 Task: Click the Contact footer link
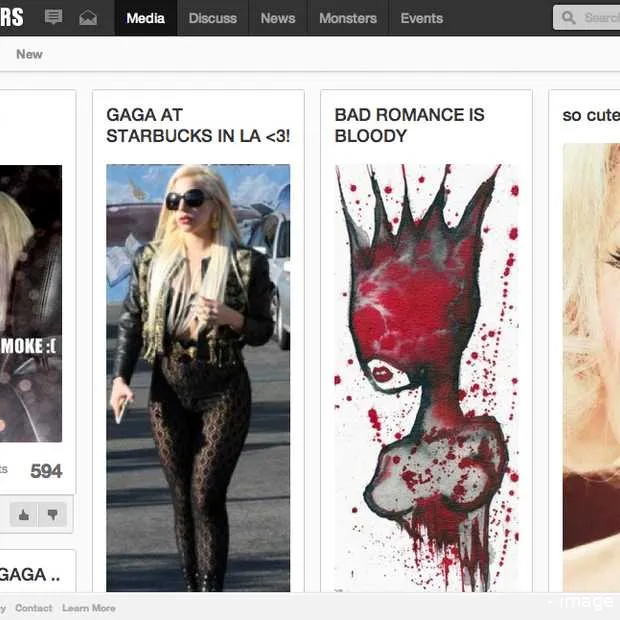(x=34, y=608)
